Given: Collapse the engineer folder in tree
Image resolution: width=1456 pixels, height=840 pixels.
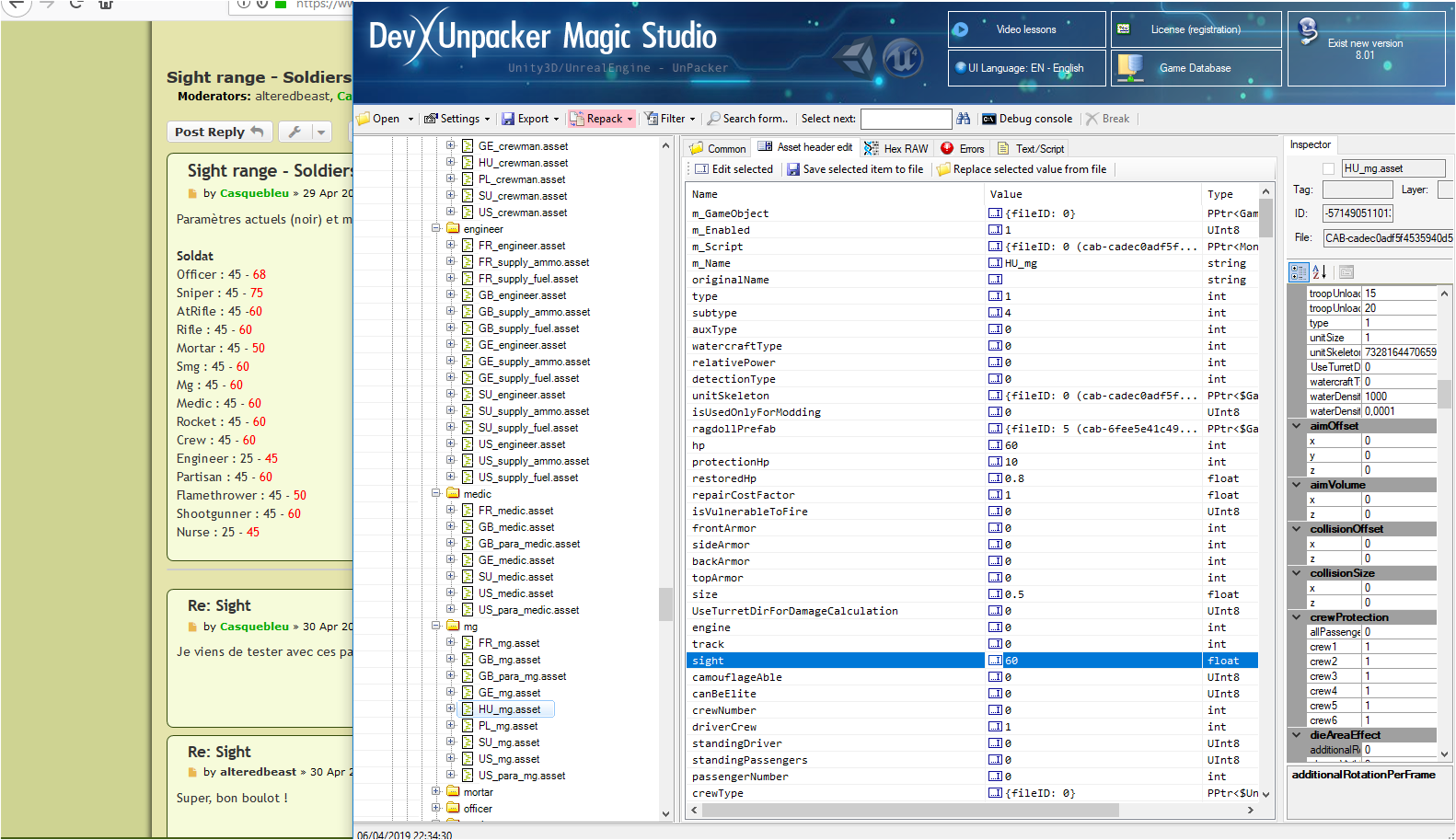Looking at the screenshot, I should [x=435, y=228].
